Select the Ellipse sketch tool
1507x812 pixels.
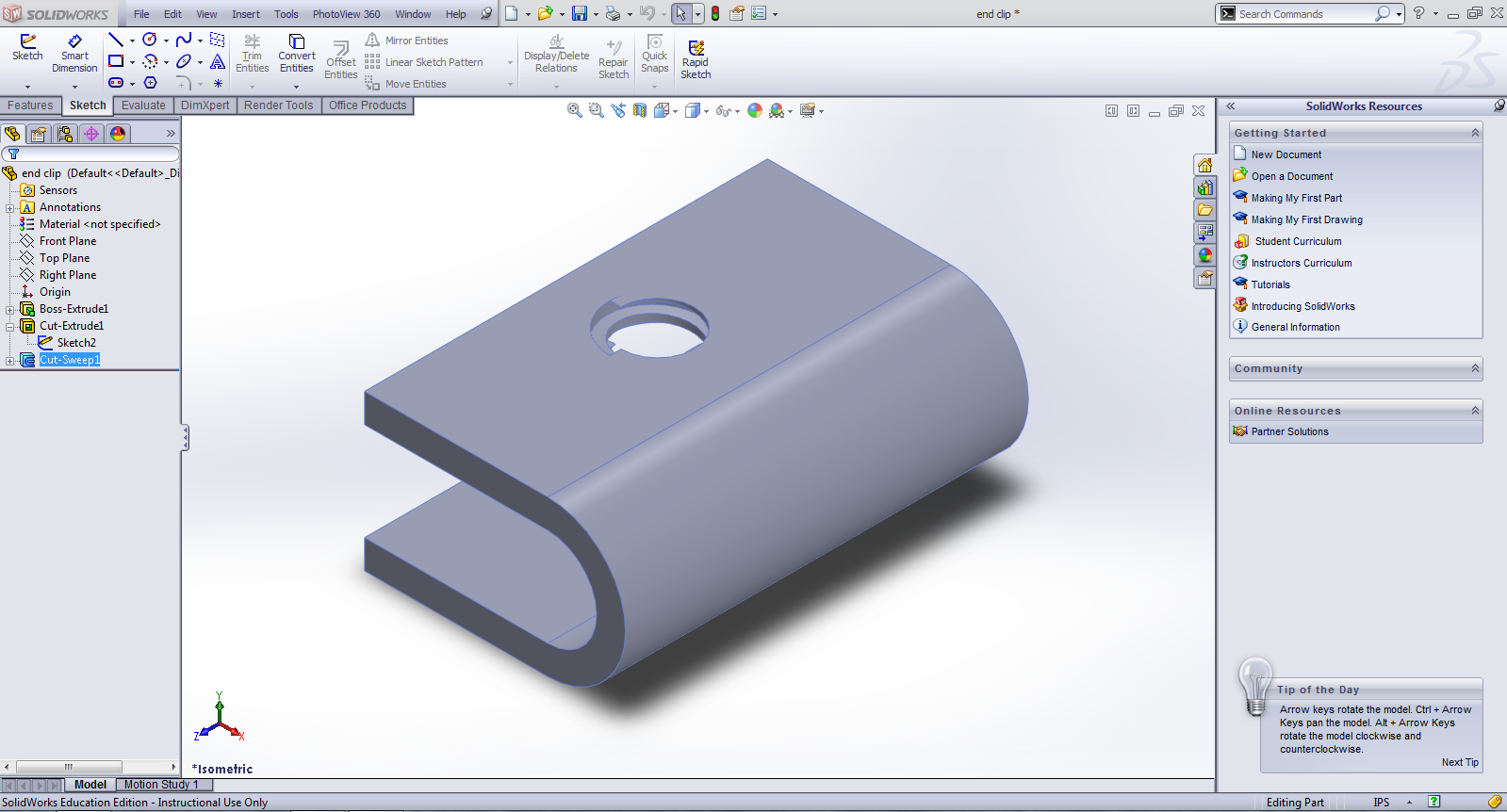184,61
